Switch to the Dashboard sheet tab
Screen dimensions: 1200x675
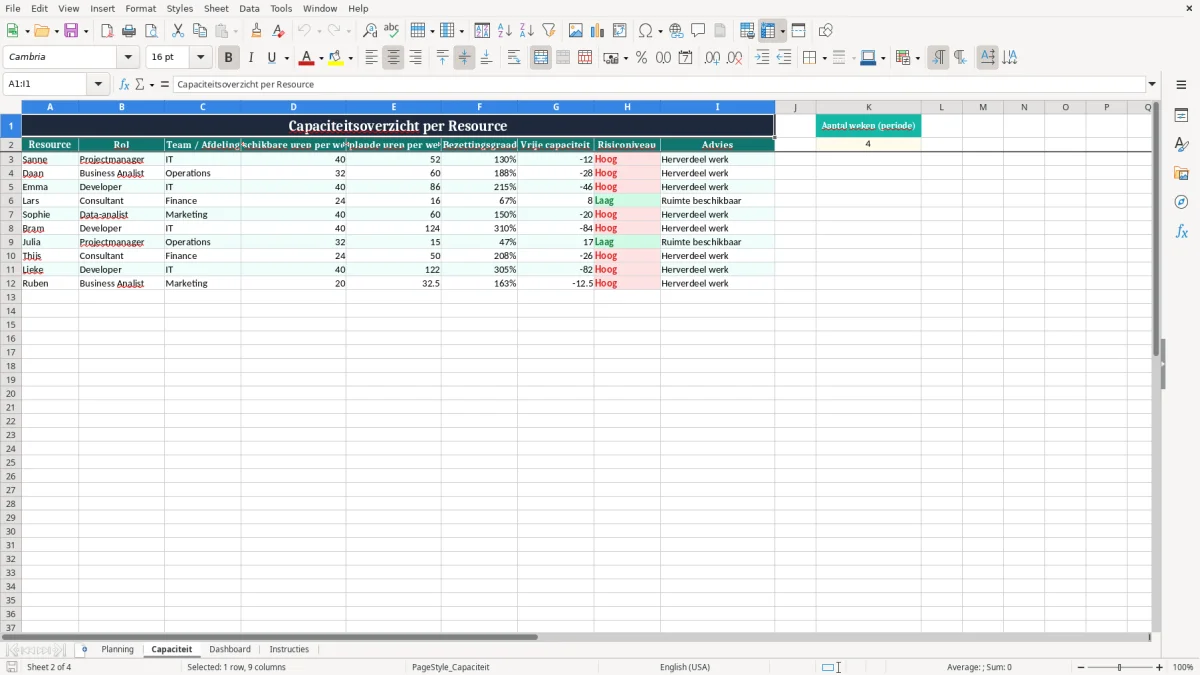230,649
